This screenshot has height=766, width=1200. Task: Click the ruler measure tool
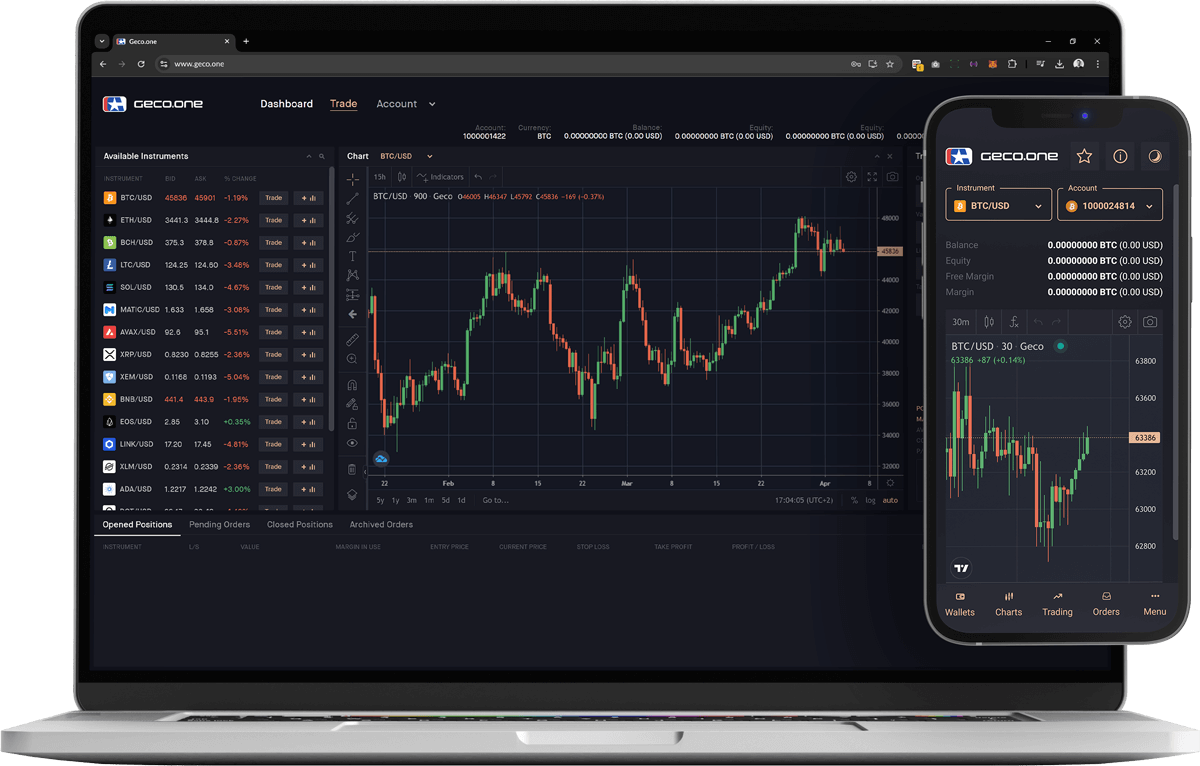click(352, 339)
